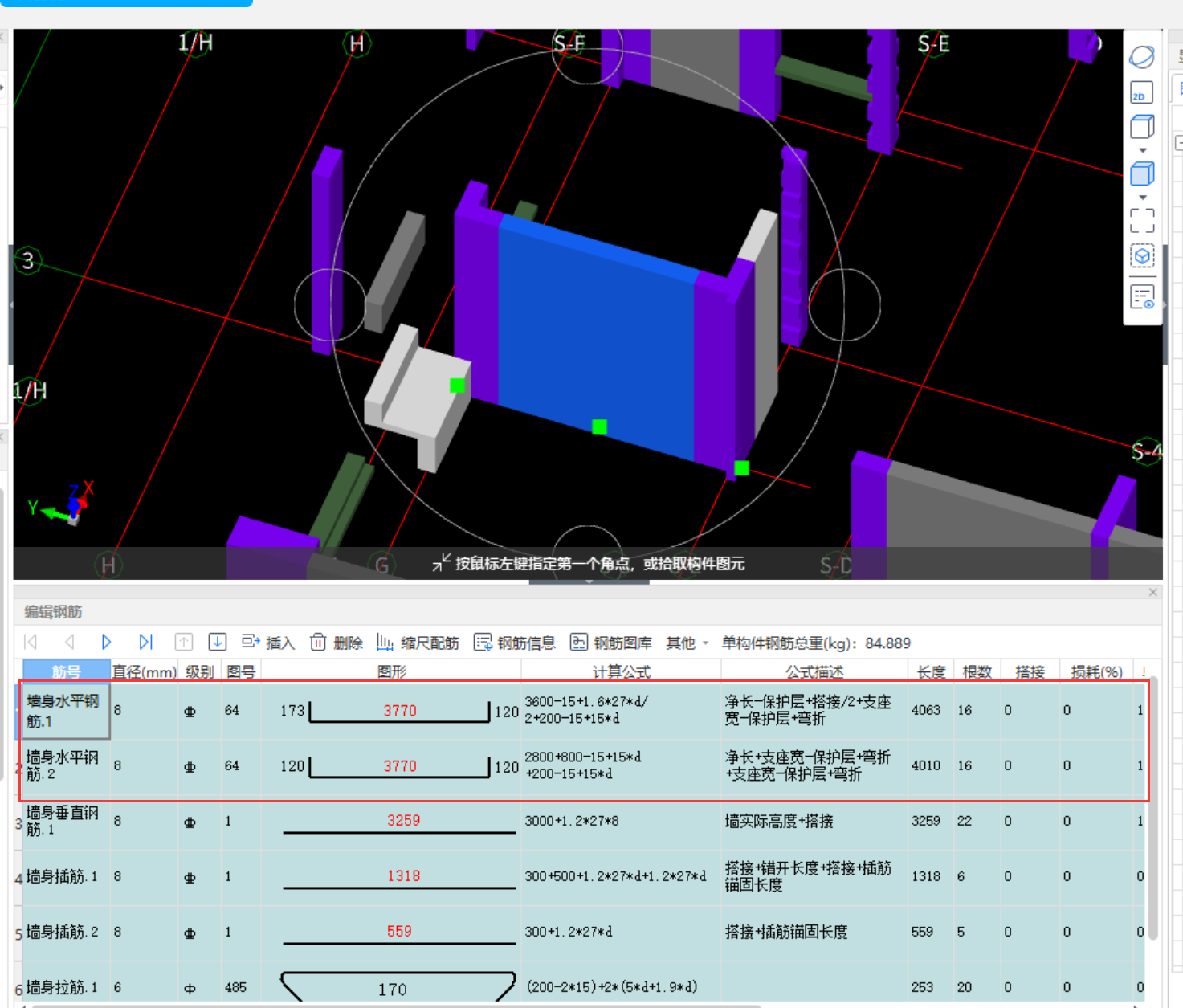
Task: Click the 长度 column header
Action: tap(931, 671)
